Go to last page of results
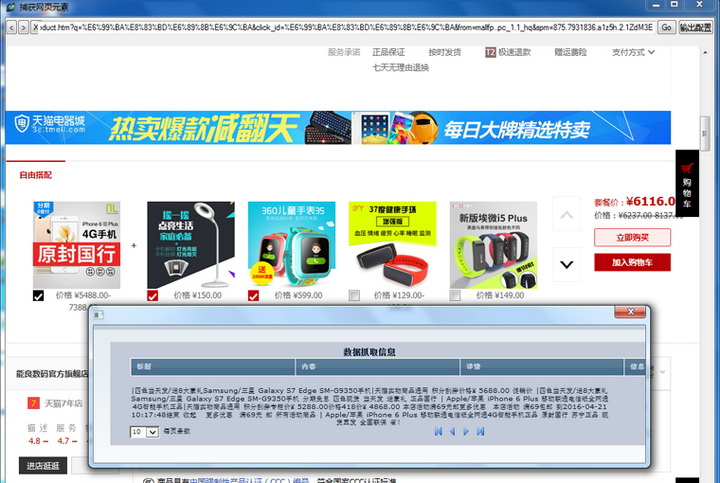Screen dimensions: 720x483 click(x=480, y=432)
